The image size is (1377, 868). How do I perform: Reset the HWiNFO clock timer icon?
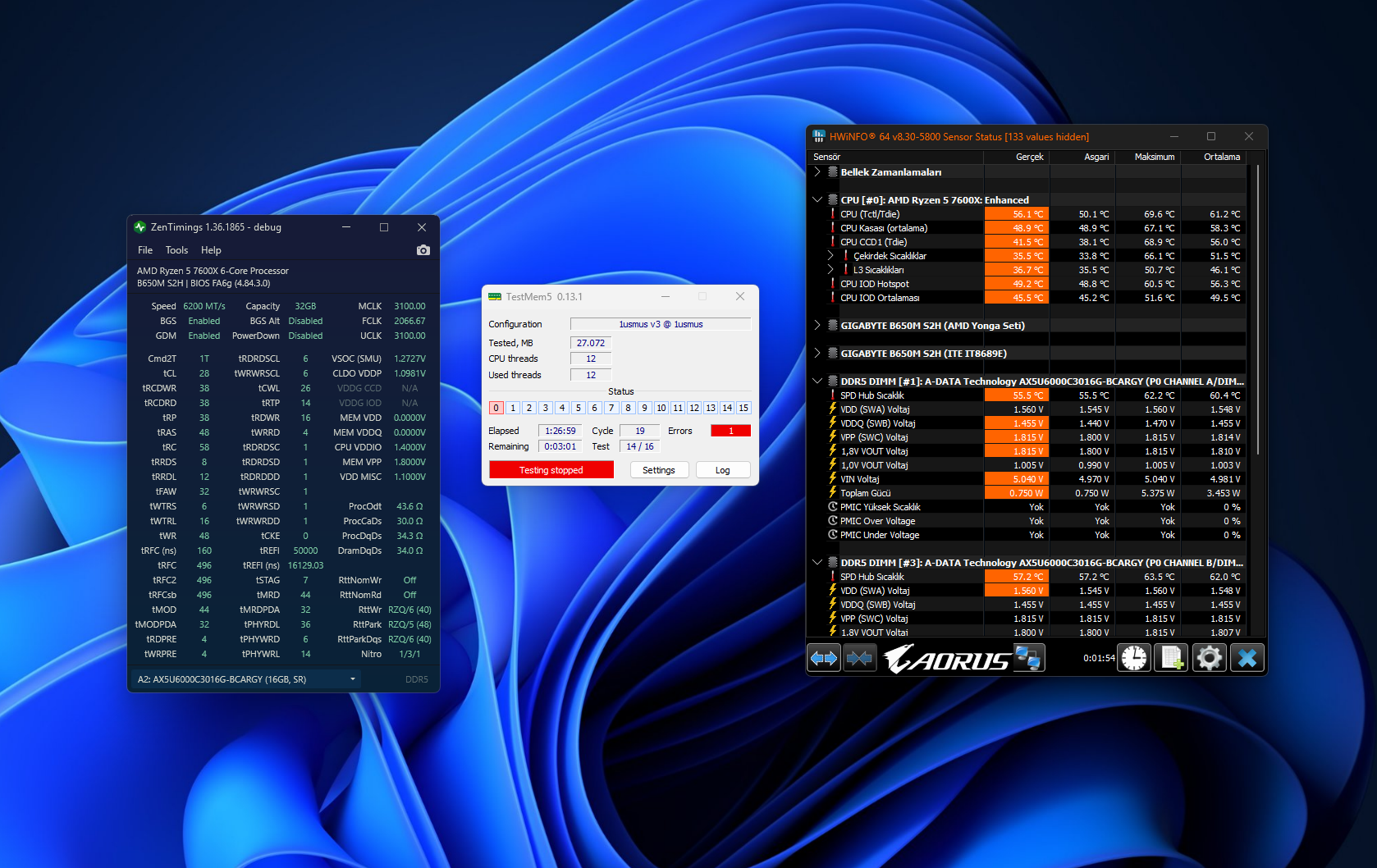[x=1135, y=658]
